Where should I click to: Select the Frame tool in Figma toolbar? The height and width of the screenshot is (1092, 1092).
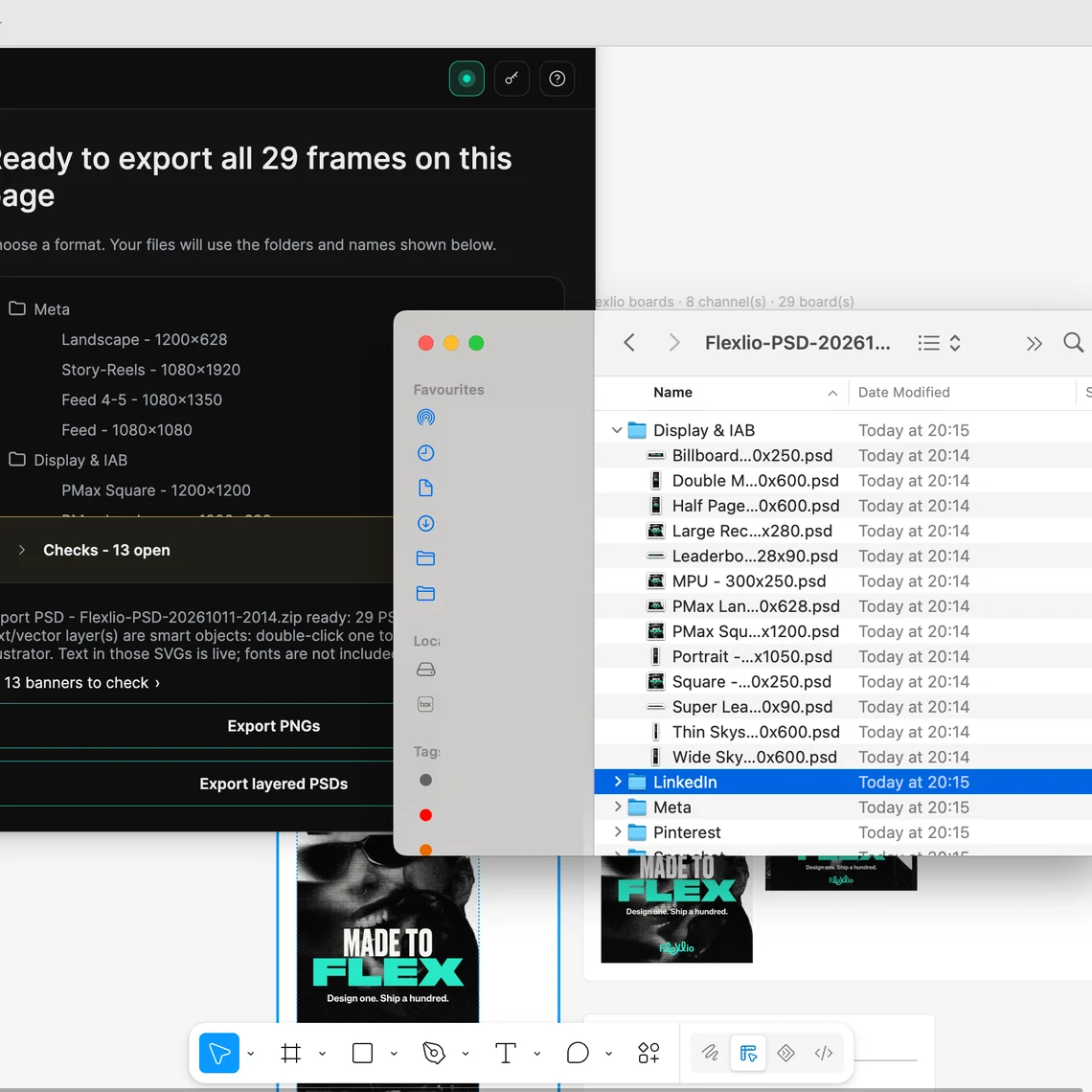pos(291,1053)
